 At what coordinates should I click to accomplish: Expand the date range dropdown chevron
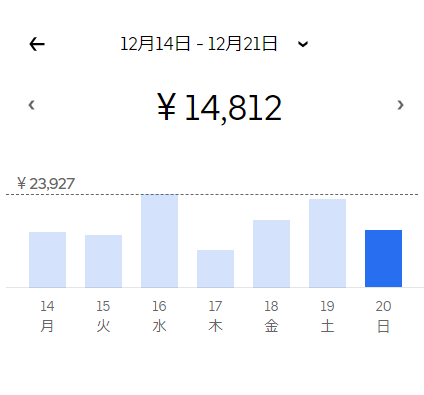[303, 44]
